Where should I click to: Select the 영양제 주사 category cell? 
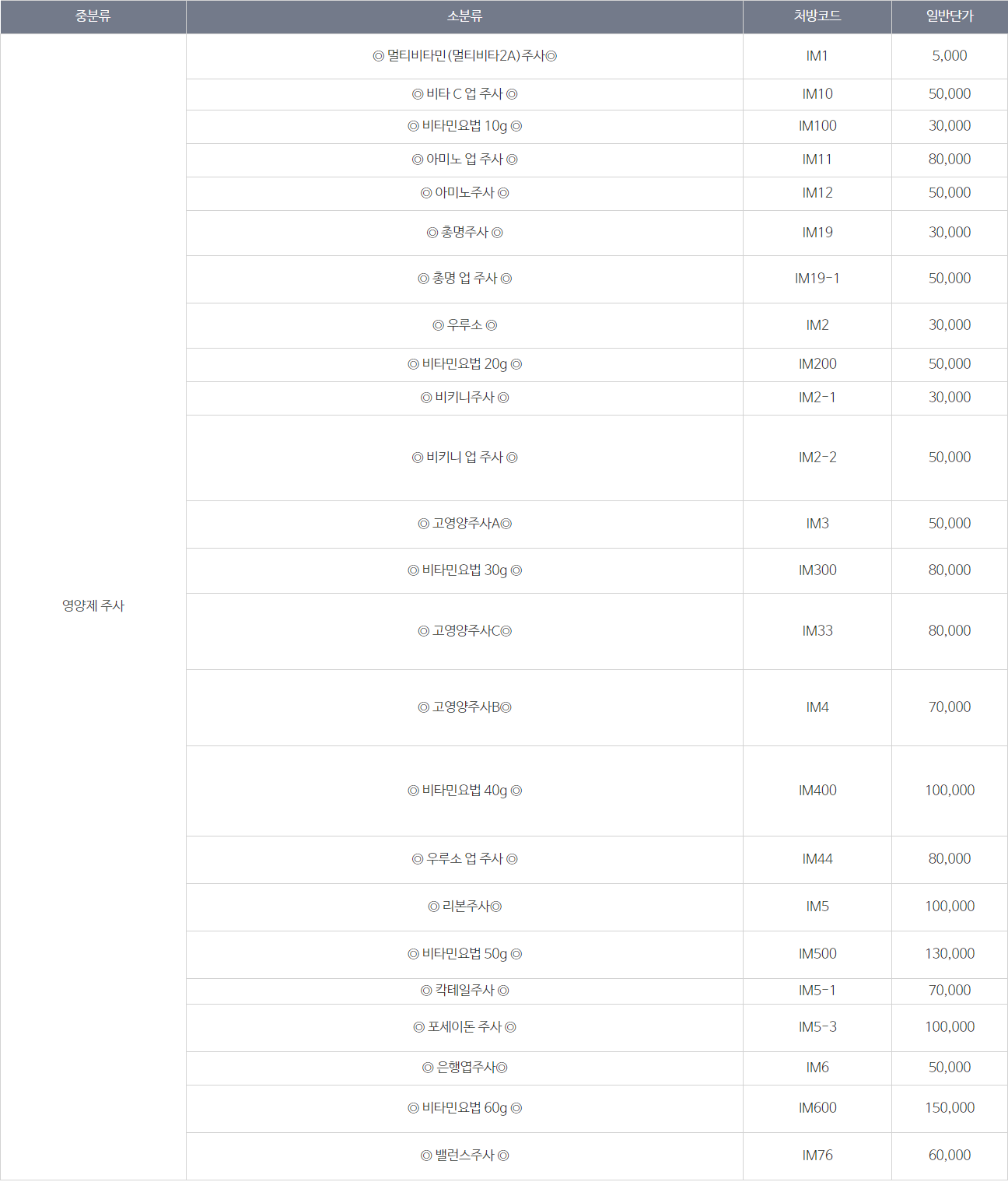93,606
